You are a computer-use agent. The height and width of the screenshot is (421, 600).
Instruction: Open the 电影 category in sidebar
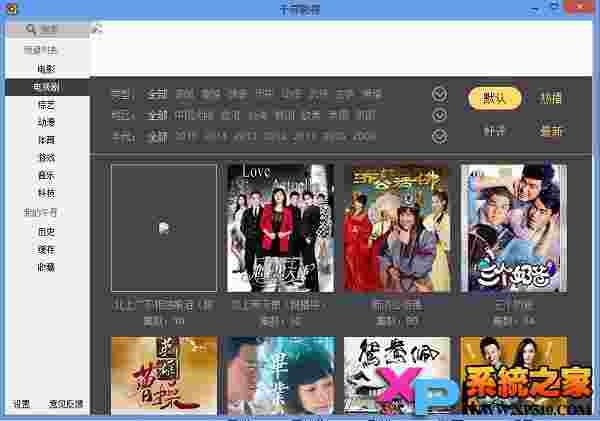[46, 69]
